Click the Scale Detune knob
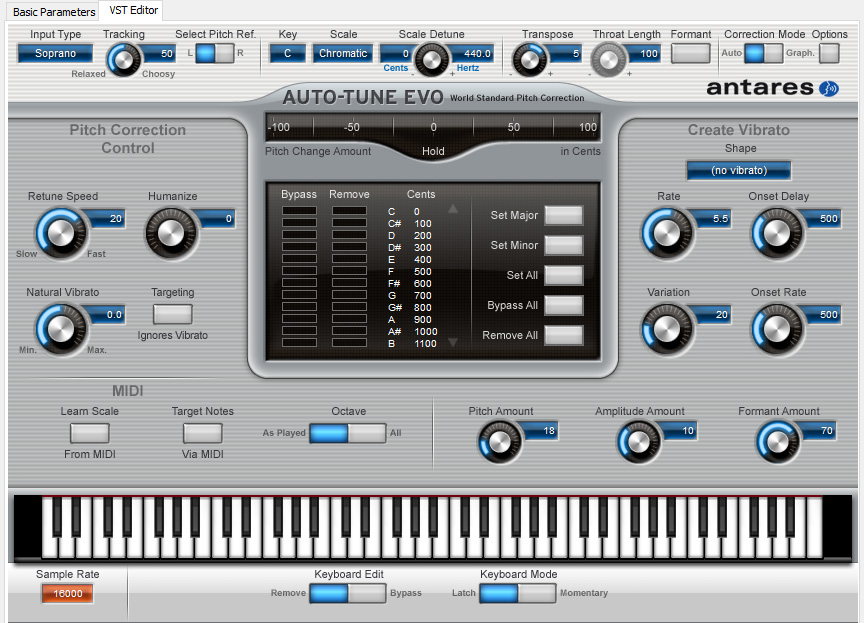This screenshot has width=864, height=623. (431, 59)
